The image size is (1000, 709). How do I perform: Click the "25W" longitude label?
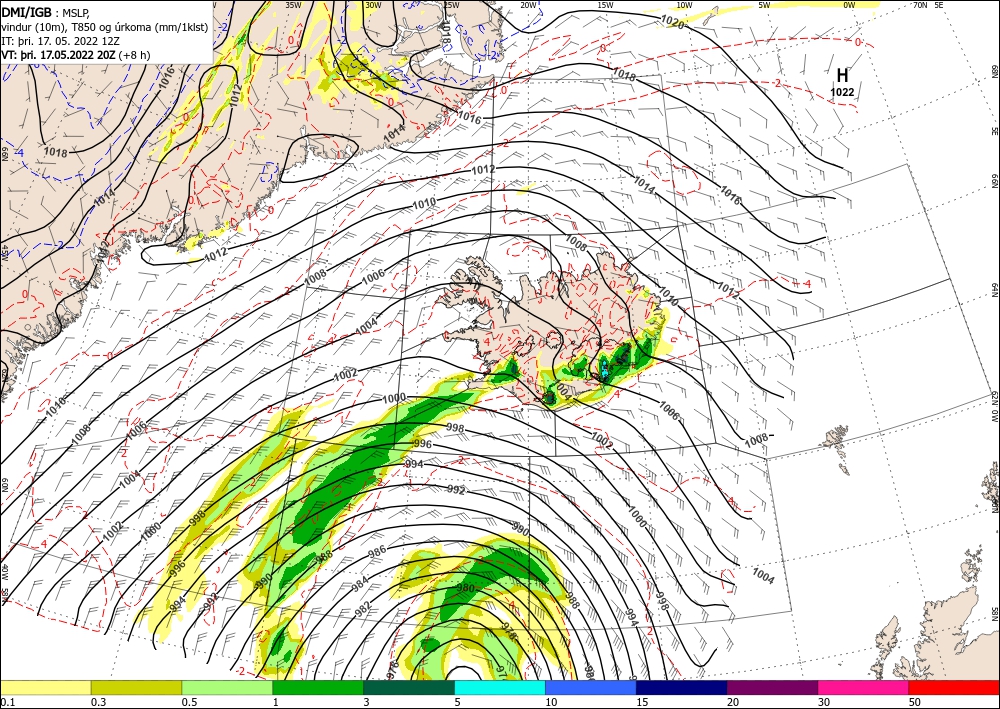[450, 5]
